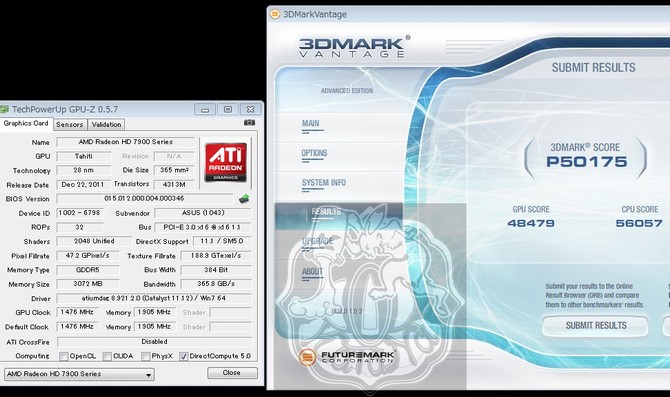670x397 pixels.
Task: Click the BIOS save chip icon
Action: [244, 198]
